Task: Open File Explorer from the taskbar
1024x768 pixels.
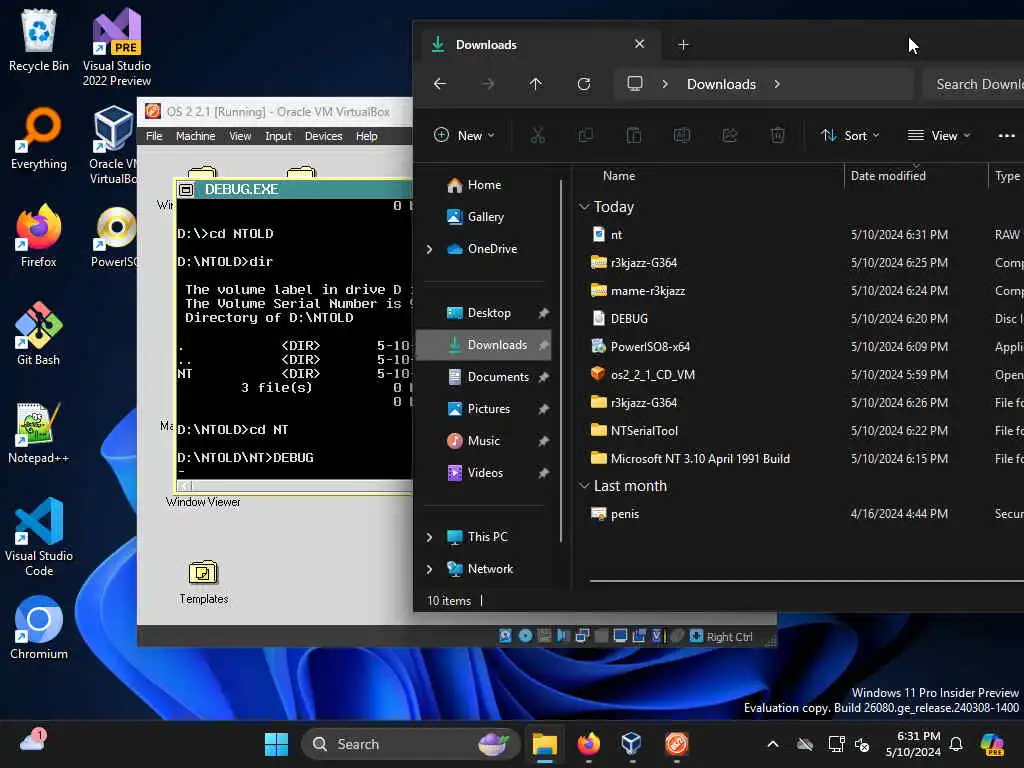Action: 544,744
